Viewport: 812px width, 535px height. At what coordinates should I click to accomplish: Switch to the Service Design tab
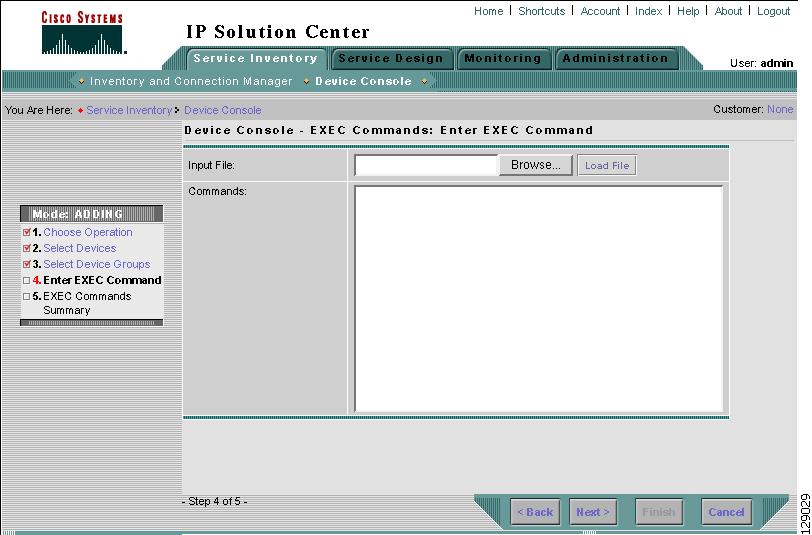tap(392, 59)
